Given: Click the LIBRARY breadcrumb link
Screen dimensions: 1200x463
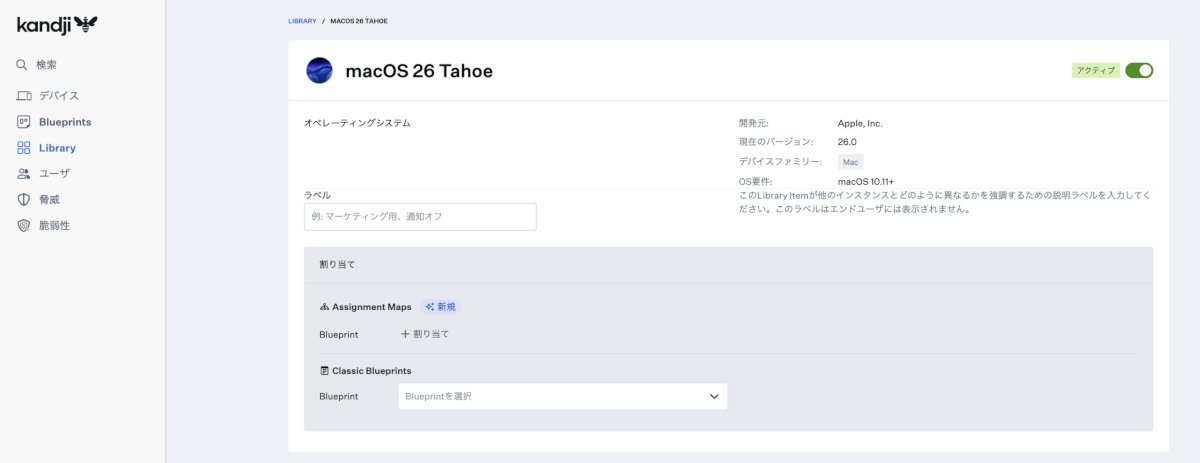Looking at the screenshot, I should tap(302, 20).
